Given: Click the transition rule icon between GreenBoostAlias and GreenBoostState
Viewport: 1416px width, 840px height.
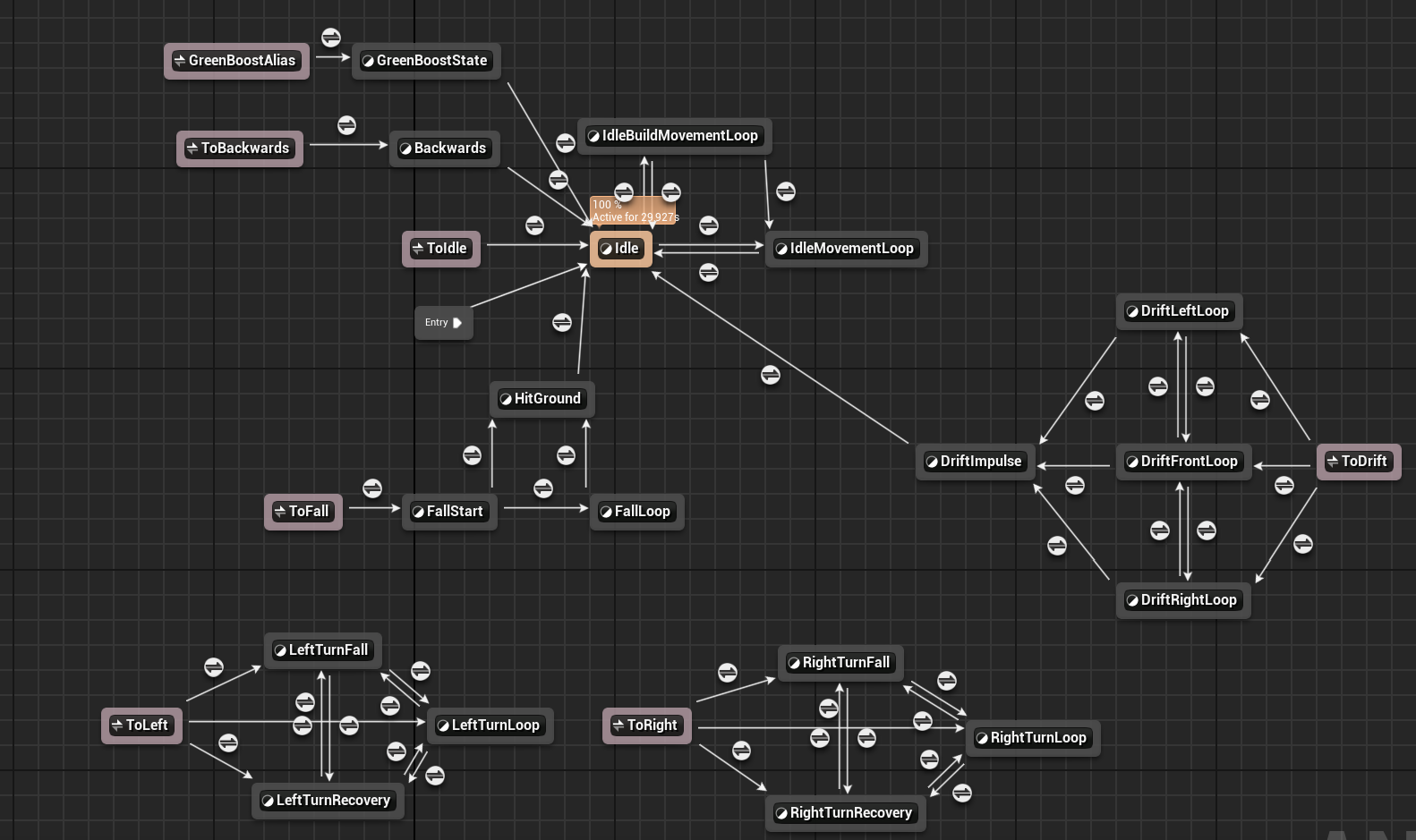Looking at the screenshot, I should click(331, 38).
